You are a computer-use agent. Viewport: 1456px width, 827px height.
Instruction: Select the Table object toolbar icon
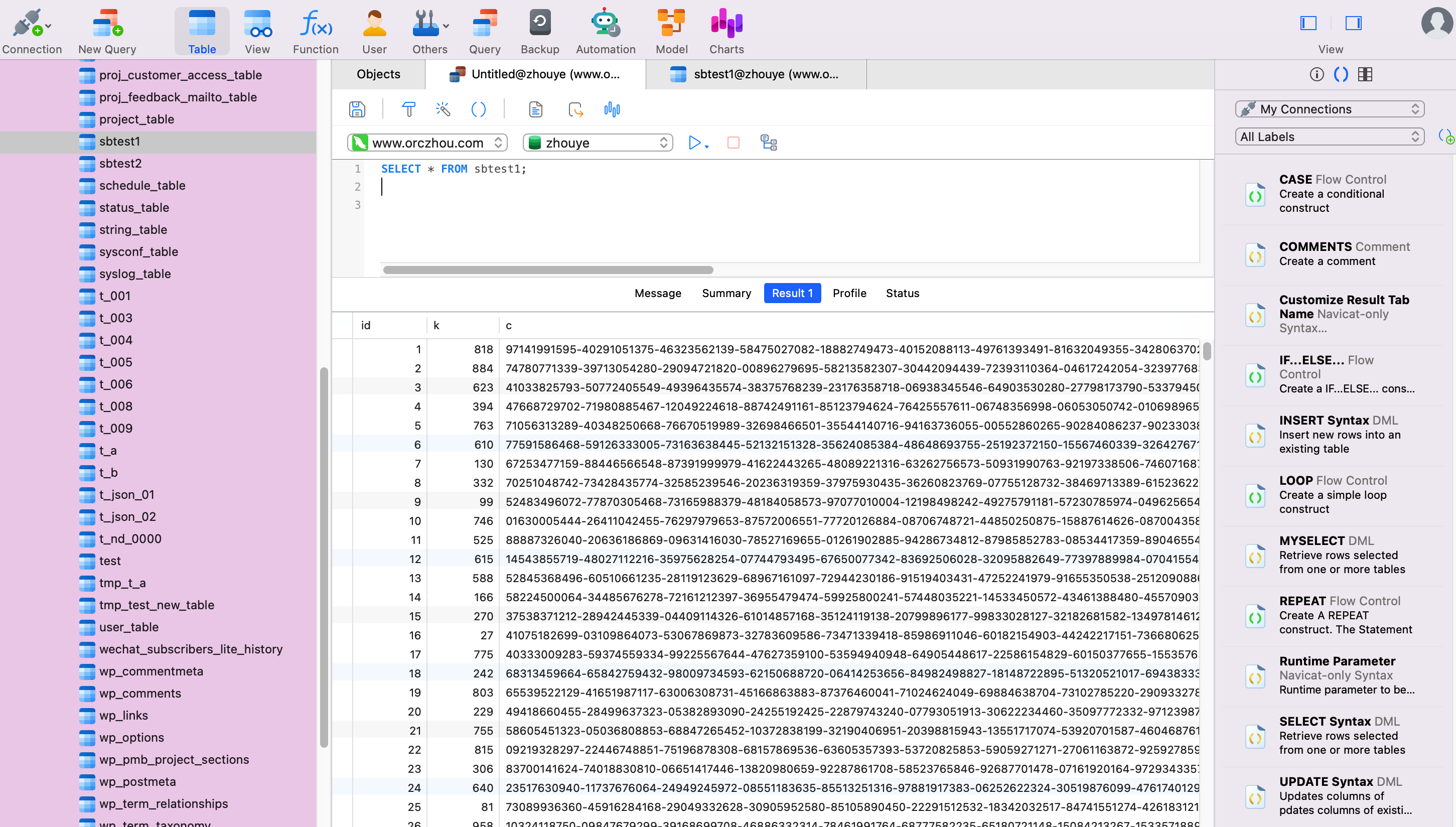click(202, 31)
